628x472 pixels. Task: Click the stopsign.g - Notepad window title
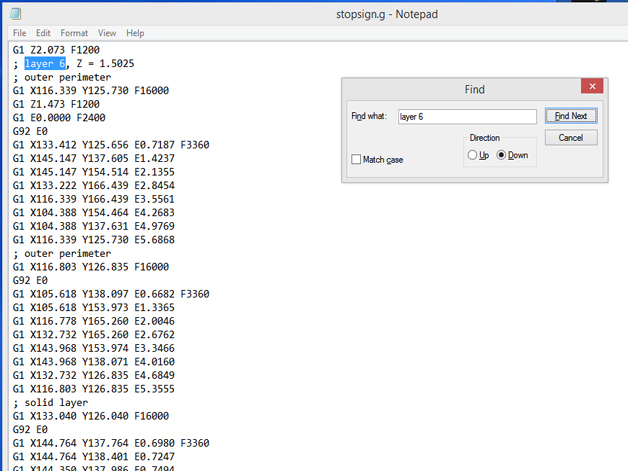[387, 14]
